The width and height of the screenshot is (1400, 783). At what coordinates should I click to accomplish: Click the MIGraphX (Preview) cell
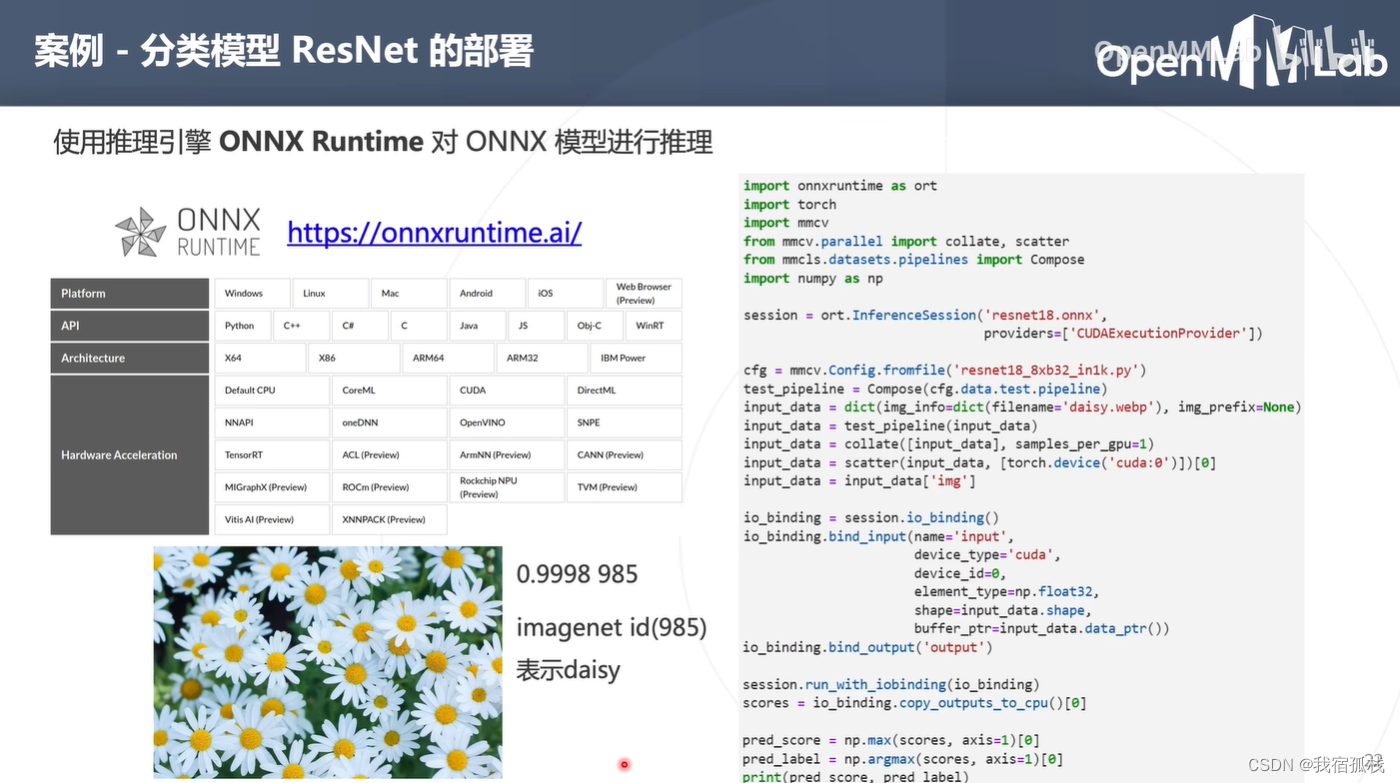(x=272, y=487)
